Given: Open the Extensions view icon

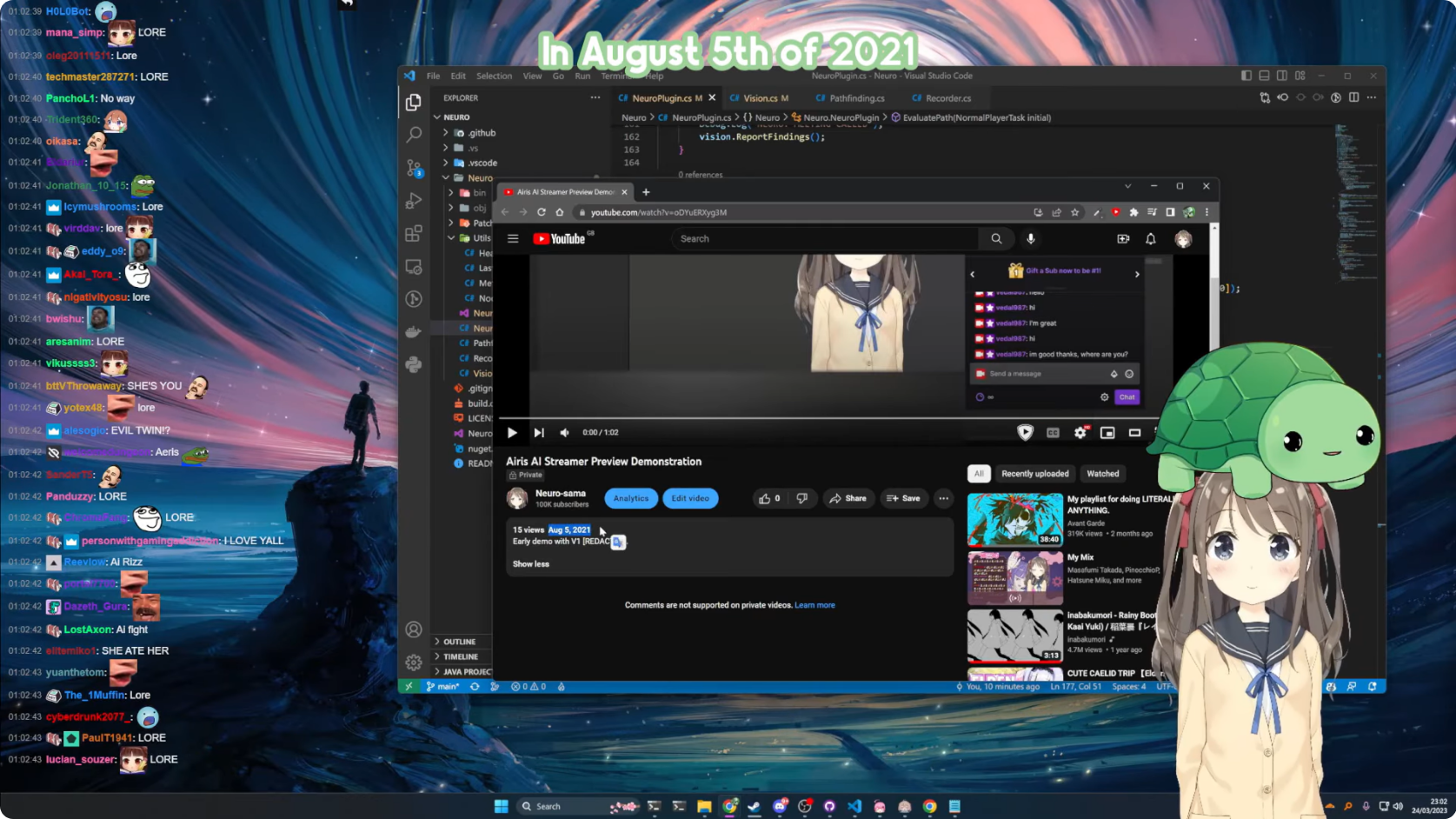Looking at the screenshot, I should [x=414, y=234].
